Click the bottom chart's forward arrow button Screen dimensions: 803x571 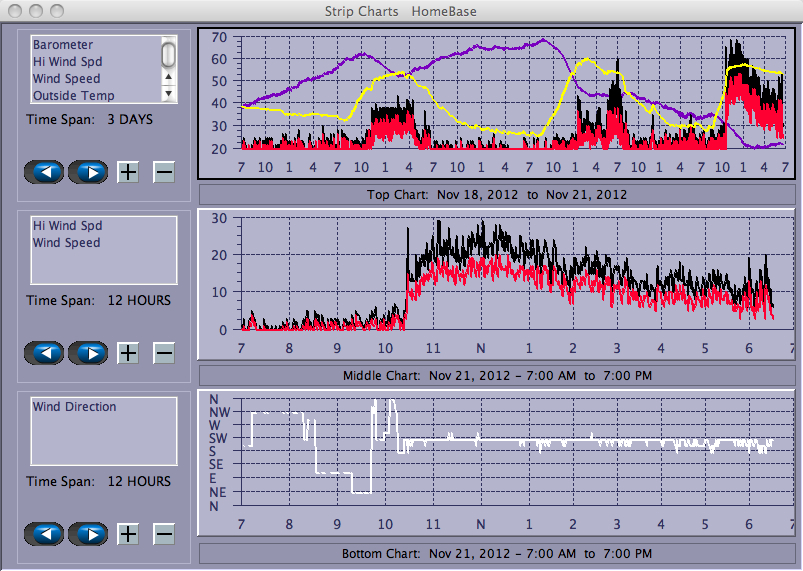pos(88,533)
